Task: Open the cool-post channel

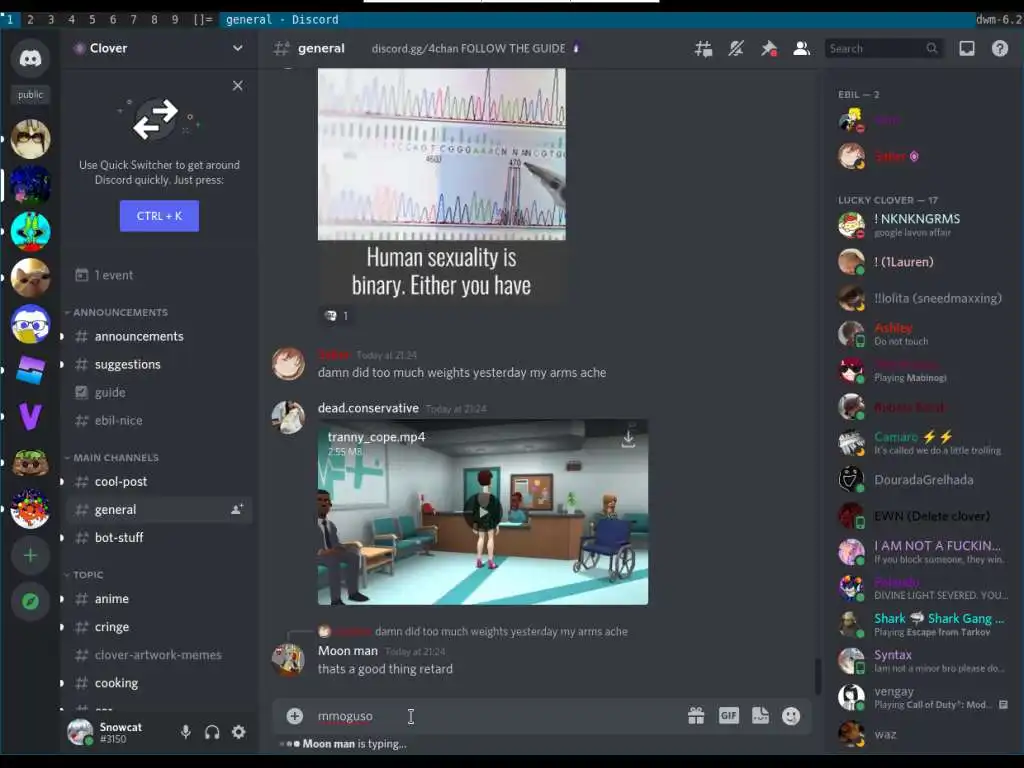Action: click(159, 481)
